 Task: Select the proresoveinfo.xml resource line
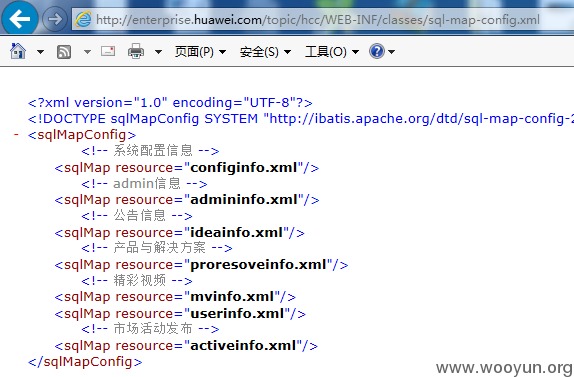(x=201, y=265)
